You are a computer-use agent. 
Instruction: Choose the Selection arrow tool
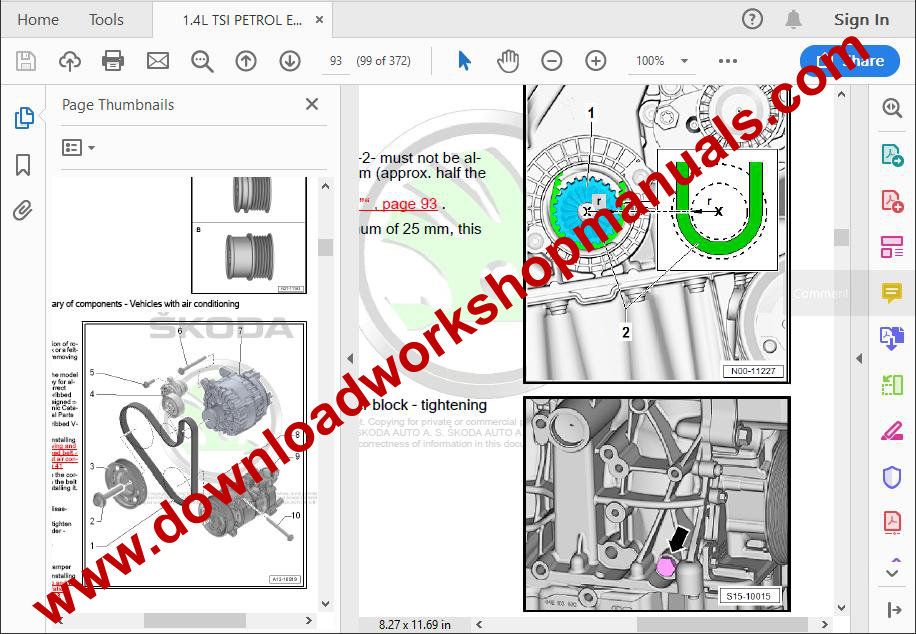[x=464, y=61]
